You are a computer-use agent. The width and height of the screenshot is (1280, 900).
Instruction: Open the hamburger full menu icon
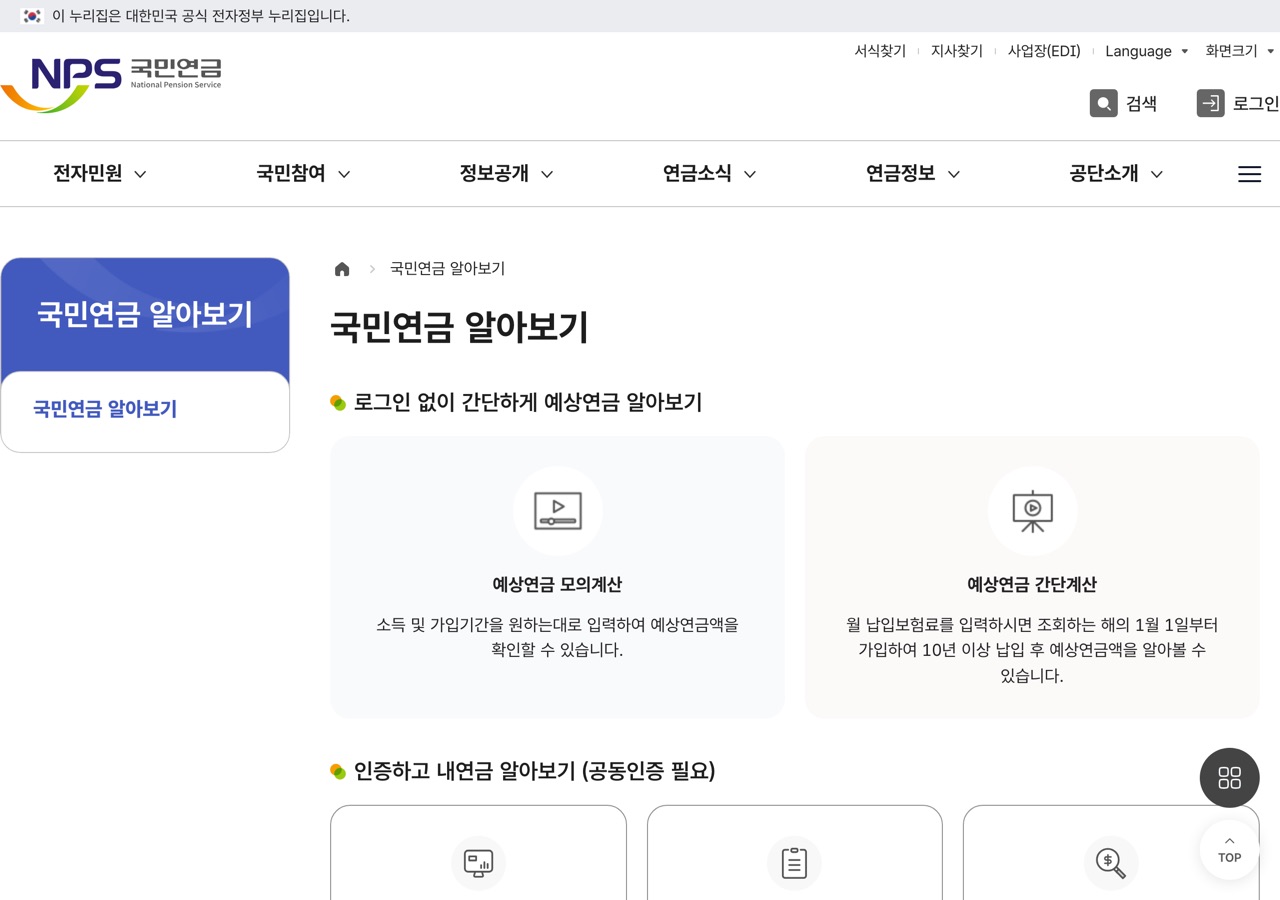pos(1249,174)
